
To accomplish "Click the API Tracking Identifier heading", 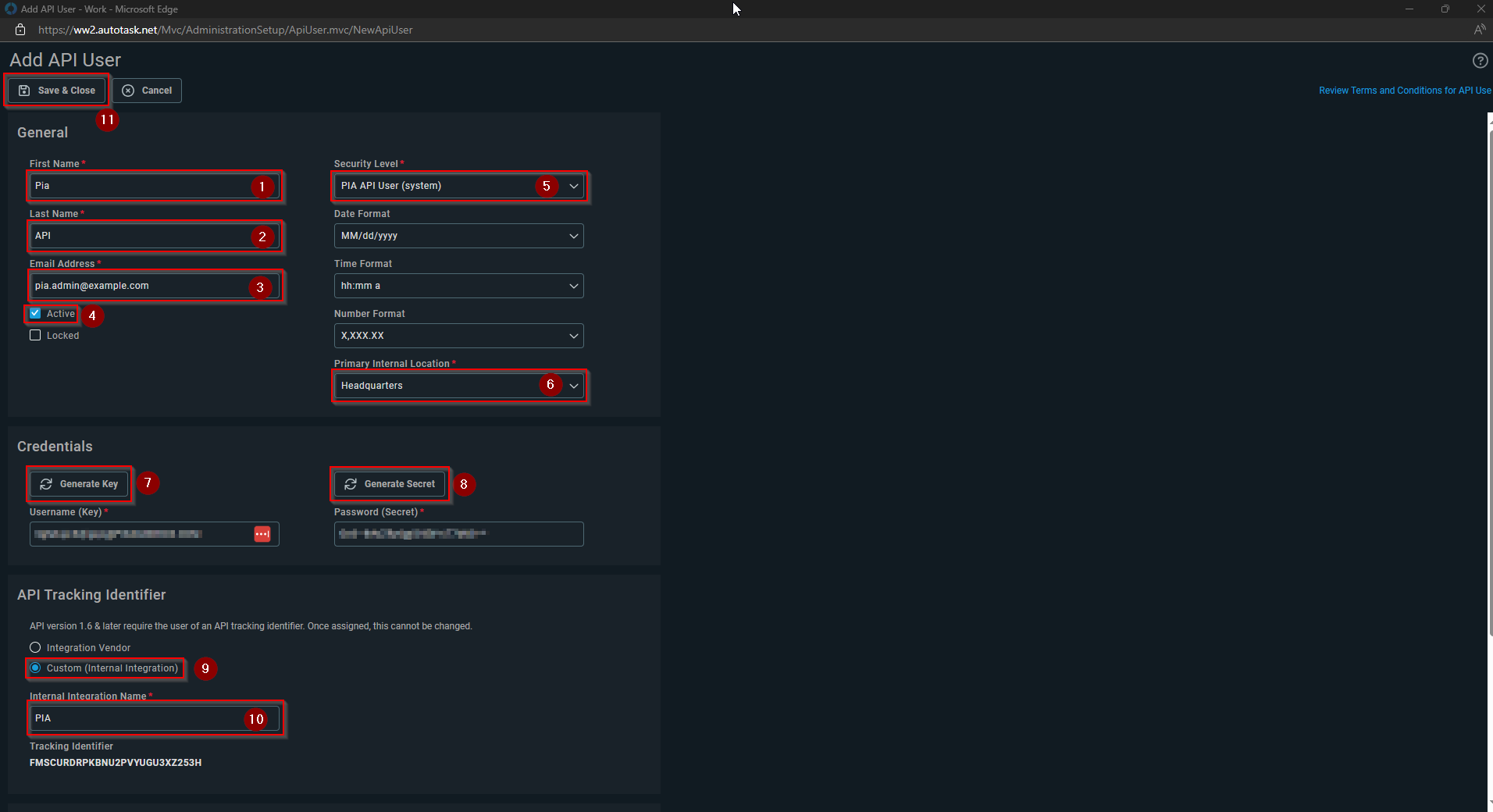I will tap(91, 595).
